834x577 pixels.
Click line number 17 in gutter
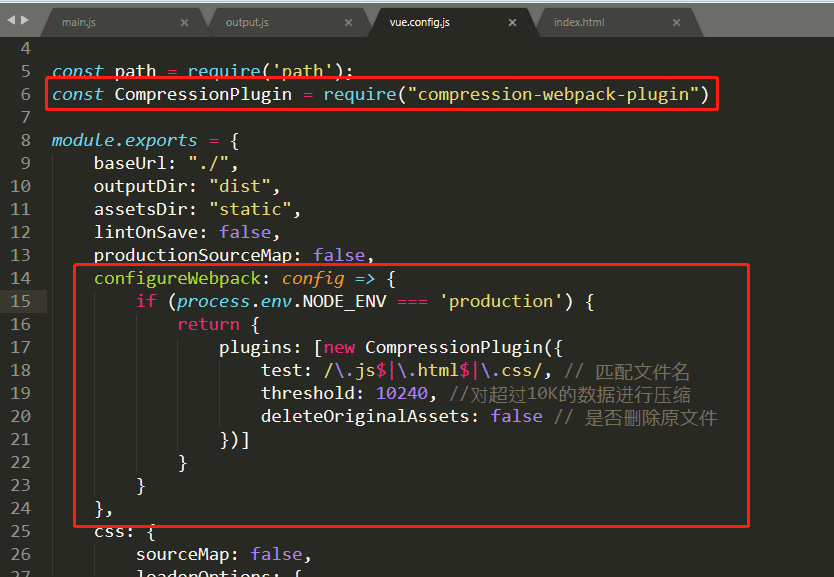coord(20,347)
